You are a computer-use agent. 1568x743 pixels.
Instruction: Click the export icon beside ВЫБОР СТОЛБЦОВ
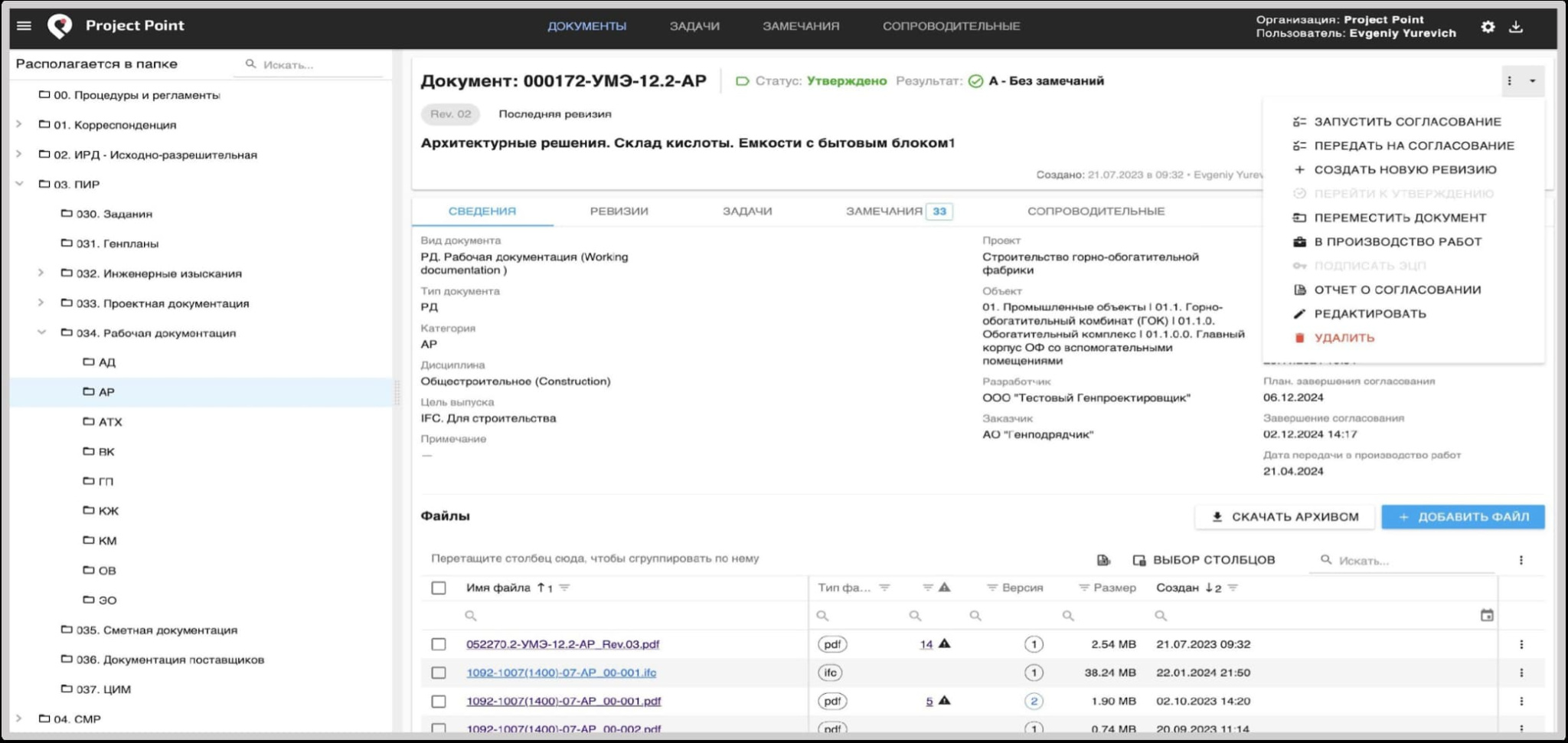tap(1103, 560)
